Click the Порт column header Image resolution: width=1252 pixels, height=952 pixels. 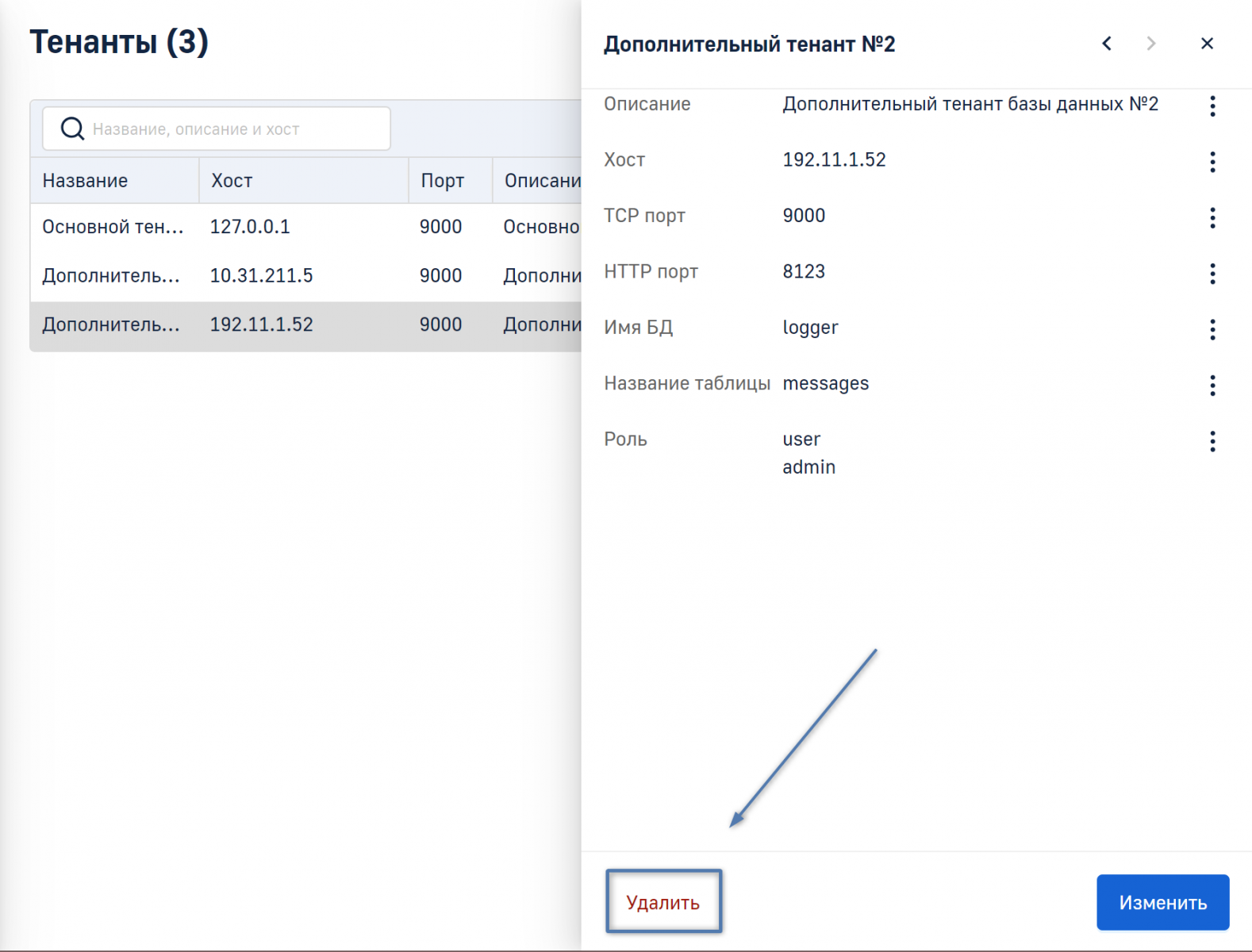[442, 181]
